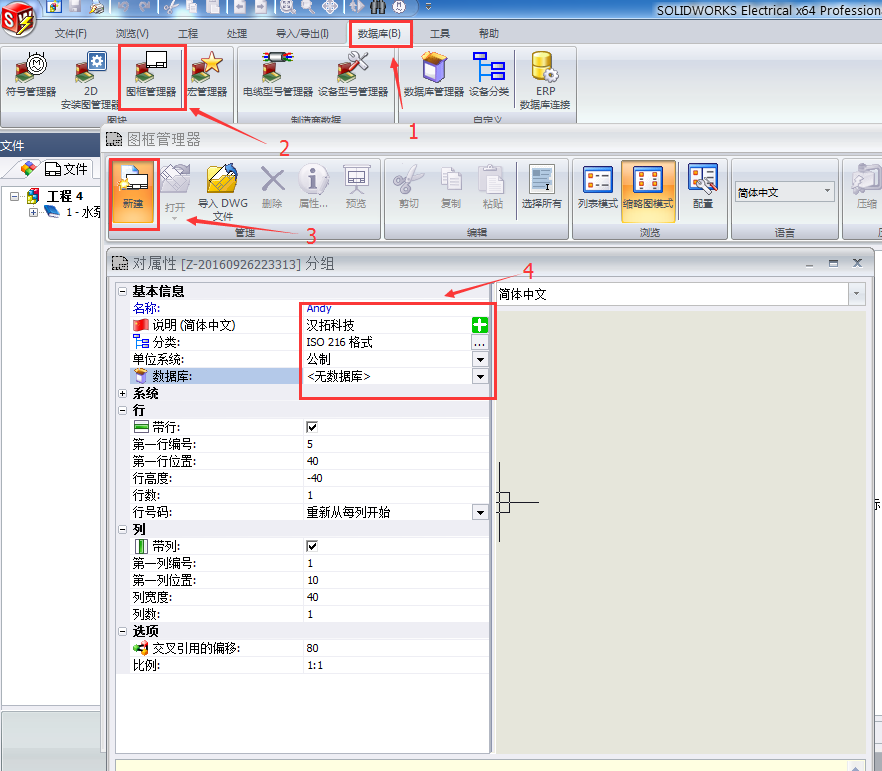Select the 文件 tab in side panel
Viewport: 882px width, 771px height.
(65, 169)
